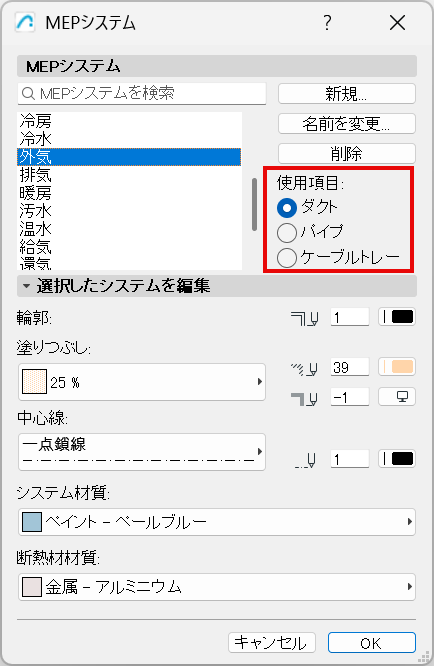This screenshot has height=666, width=434.
Task: Click the system list scrollbar thumb
Action: tap(254, 204)
